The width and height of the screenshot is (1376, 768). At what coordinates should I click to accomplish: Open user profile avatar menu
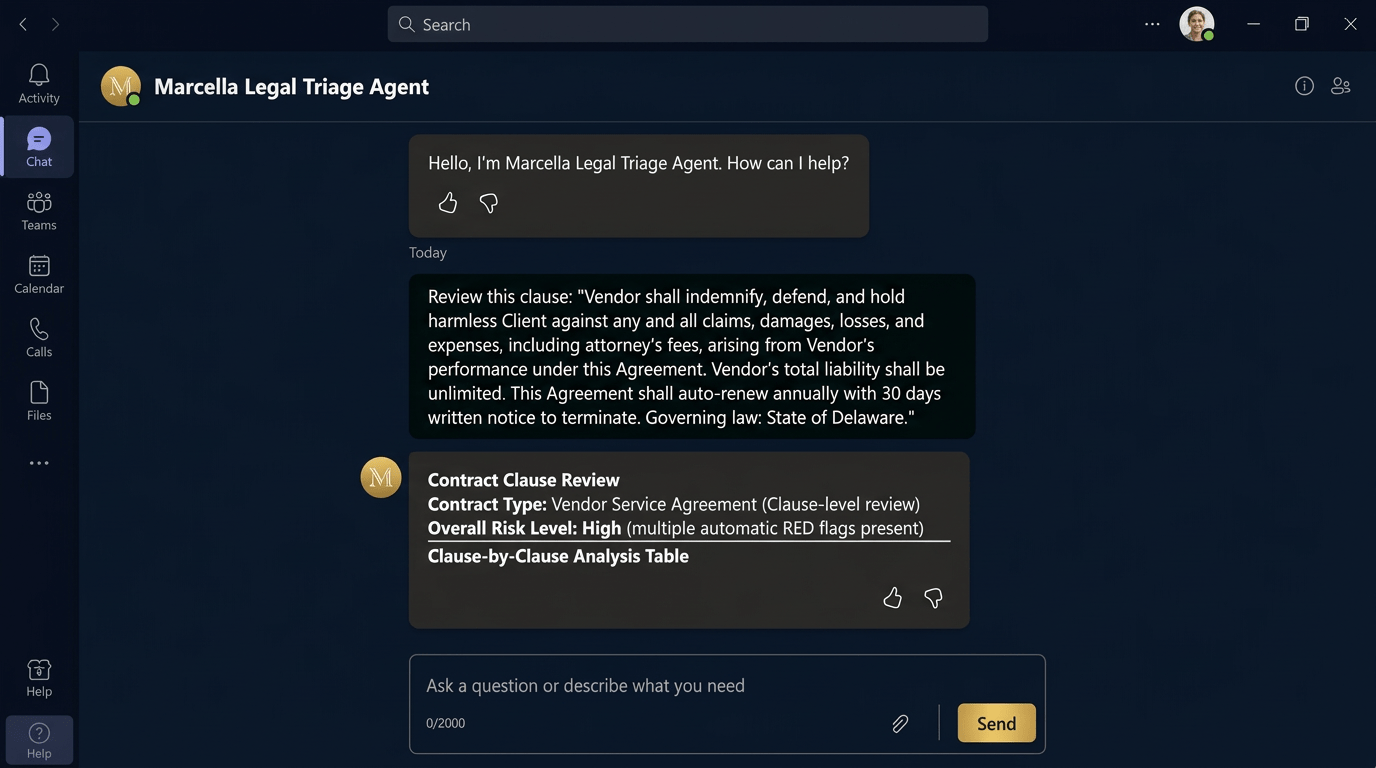pos(1196,24)
